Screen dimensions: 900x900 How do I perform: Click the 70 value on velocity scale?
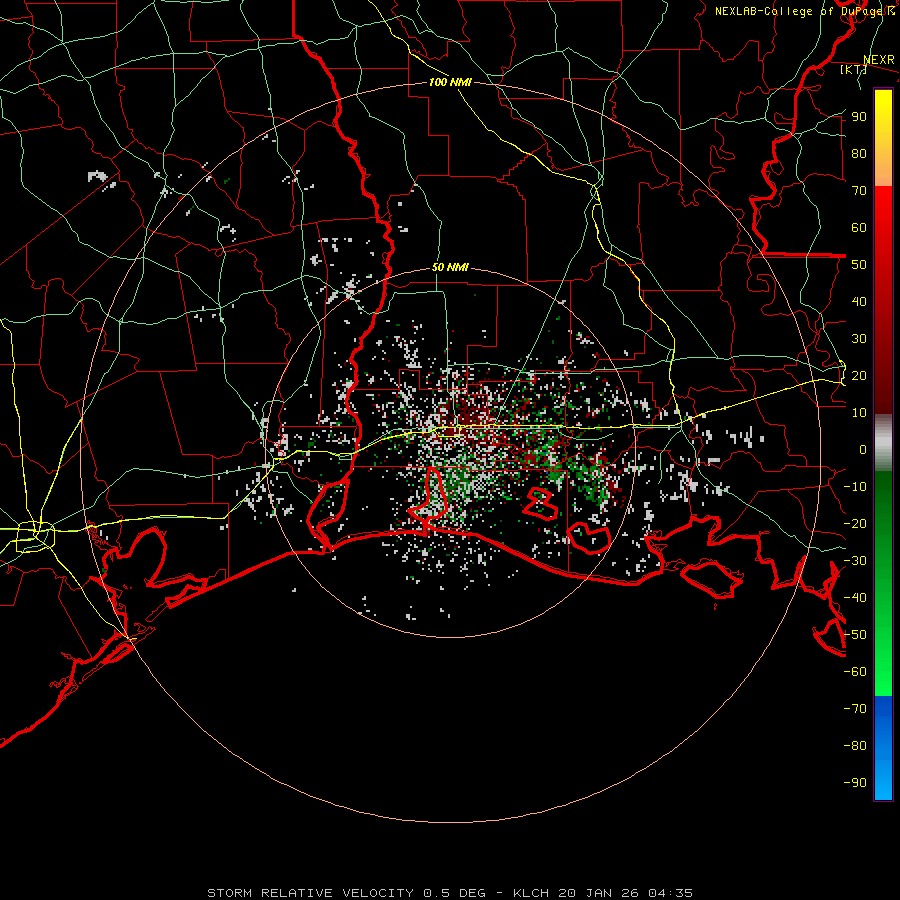pos(859,191)
